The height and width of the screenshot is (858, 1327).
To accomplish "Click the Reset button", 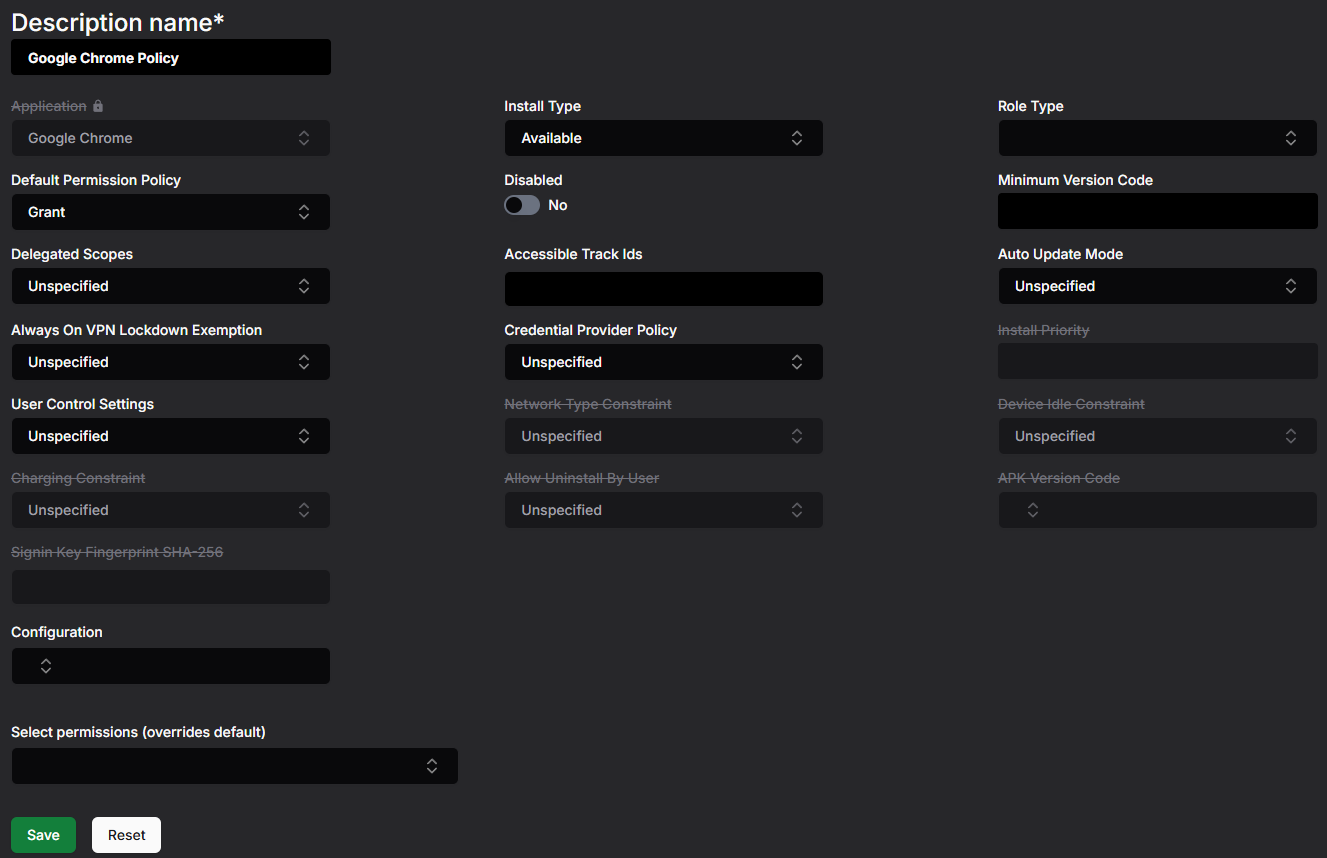I will pos(126,835).
